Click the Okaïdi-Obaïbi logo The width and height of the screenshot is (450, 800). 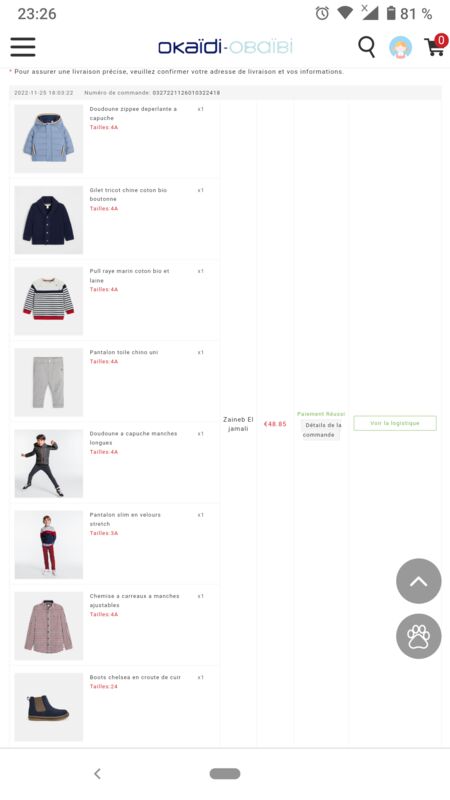pyautogui.click(x=225, y=47)
